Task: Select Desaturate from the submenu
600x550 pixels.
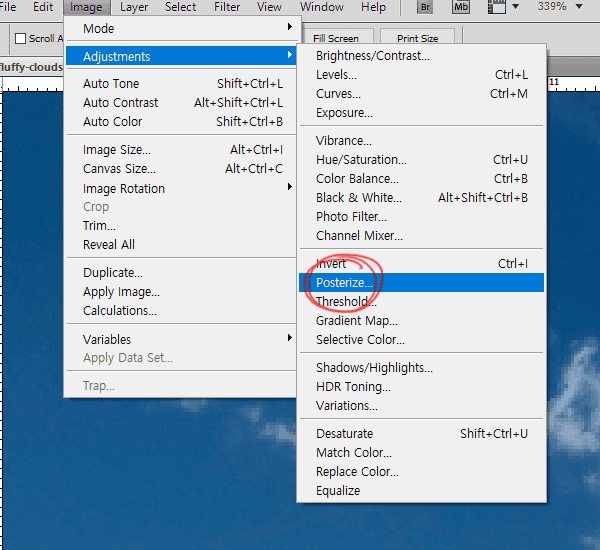Action: click(344, 433)
